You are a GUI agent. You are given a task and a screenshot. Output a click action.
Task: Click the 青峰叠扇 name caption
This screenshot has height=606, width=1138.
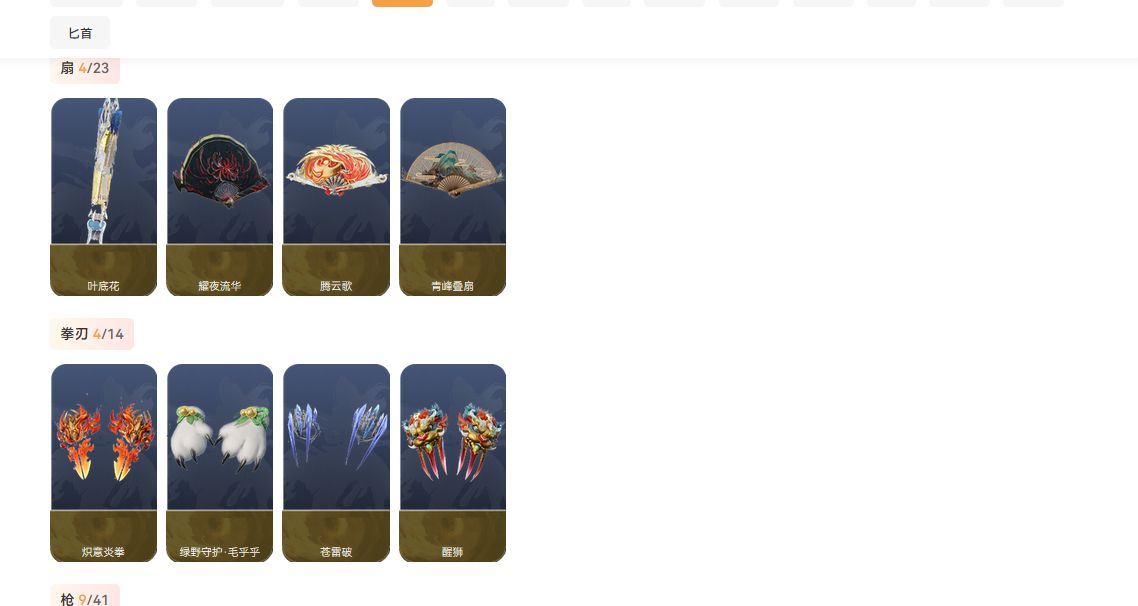pos(452,287)
